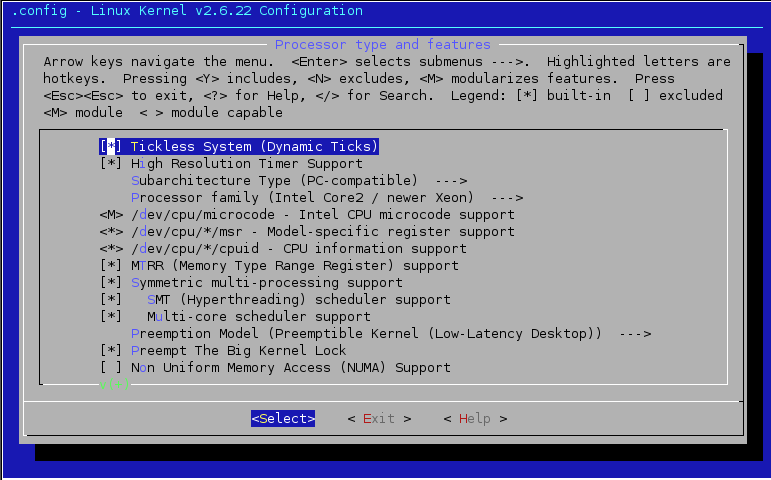Select Processor family (Intel Core2 / newer Xeon) entry
771x480 pixels.
[302, 198]
